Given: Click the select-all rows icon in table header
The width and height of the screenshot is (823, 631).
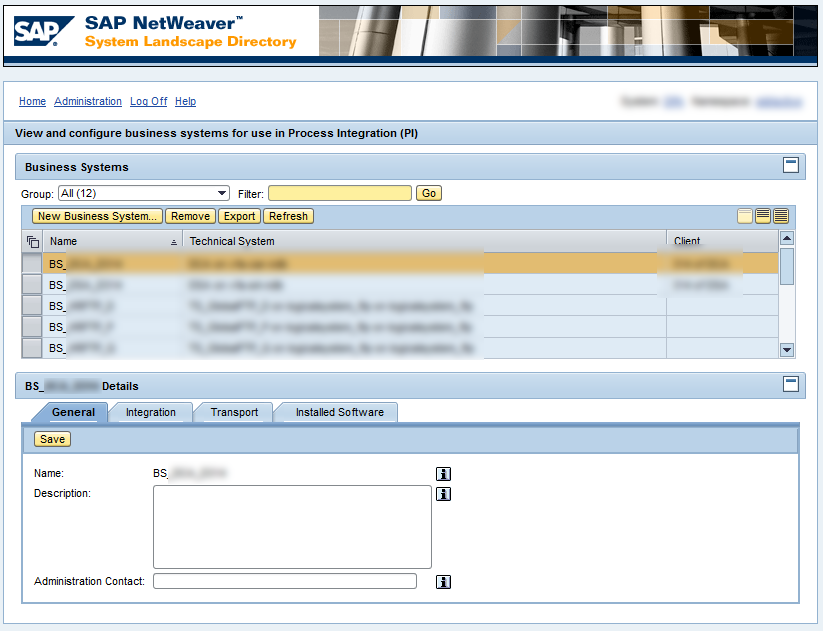Looking at the screenshot, I should point(32,241).
